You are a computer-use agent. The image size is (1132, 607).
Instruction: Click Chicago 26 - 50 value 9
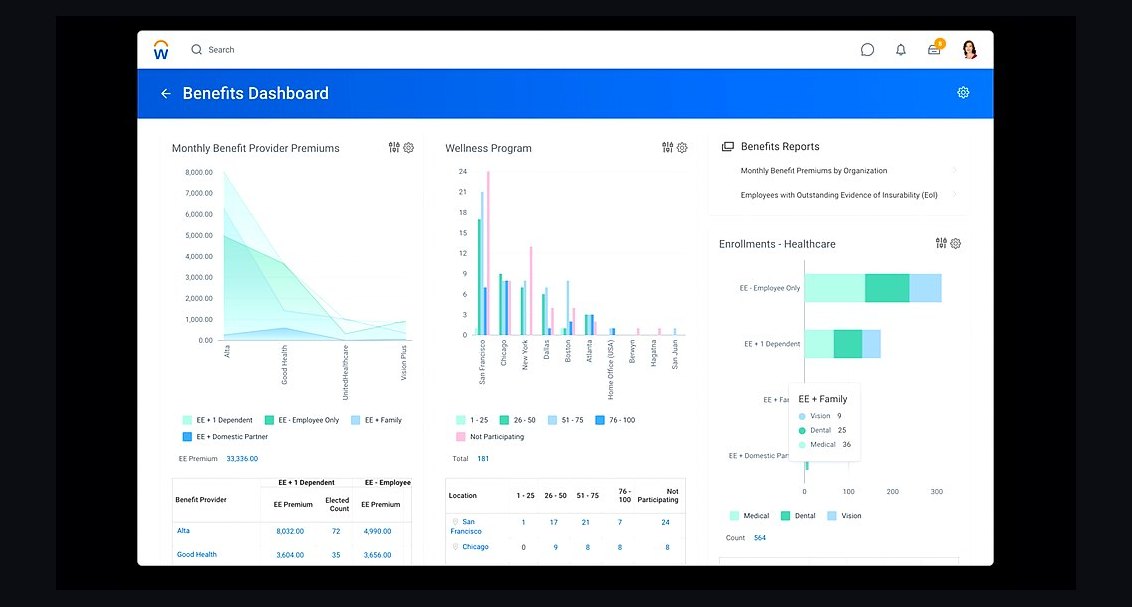[x=555, y=548]
